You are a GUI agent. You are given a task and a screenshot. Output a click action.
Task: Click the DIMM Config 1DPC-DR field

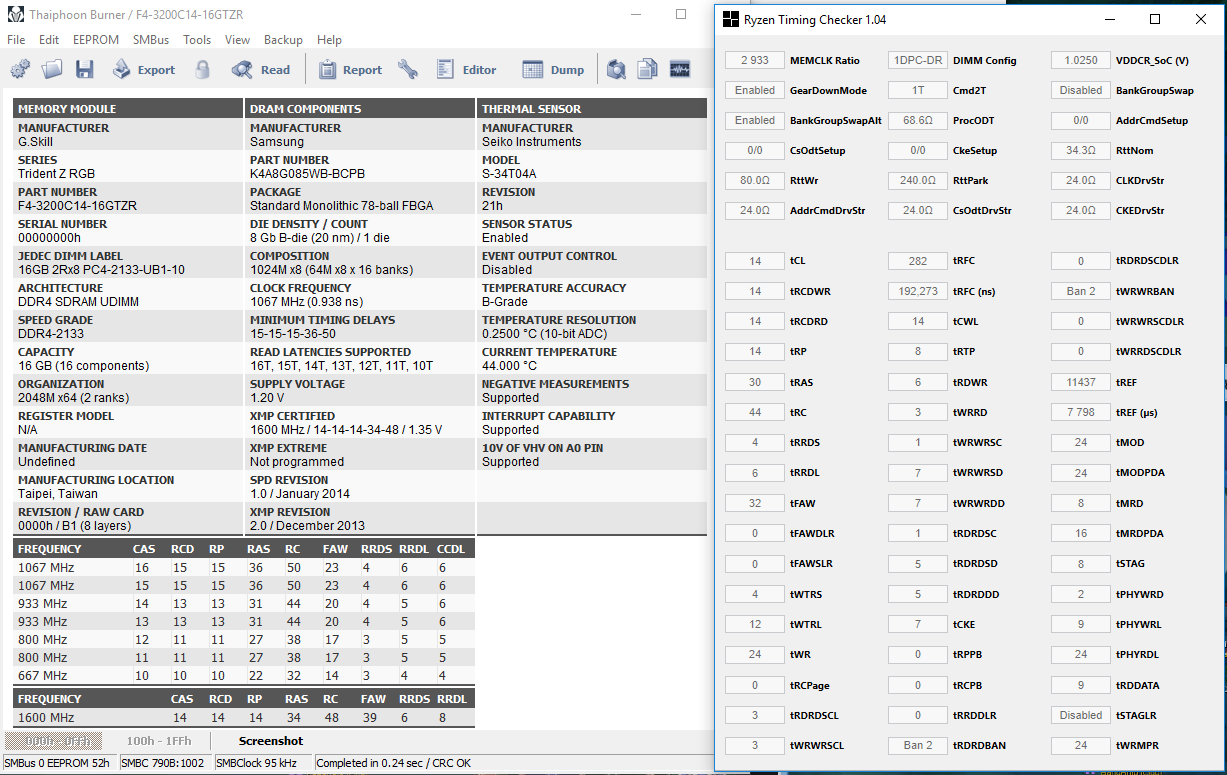pyautogui.click(x=918, y=60)
